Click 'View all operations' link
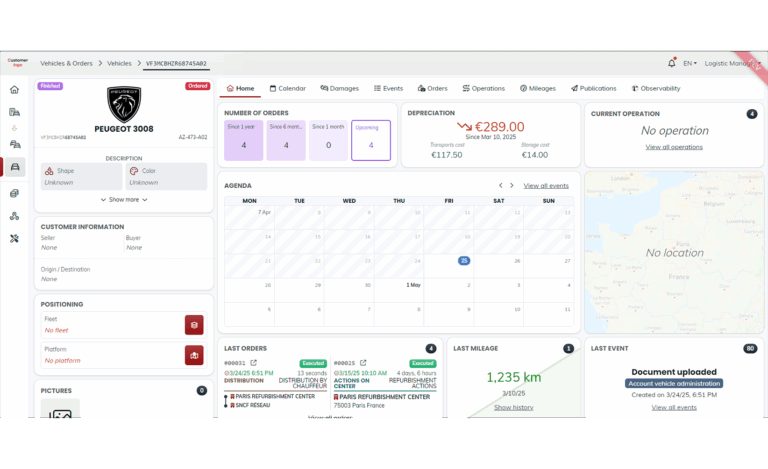This screenshot has height=469, width=768. [674, 147]
